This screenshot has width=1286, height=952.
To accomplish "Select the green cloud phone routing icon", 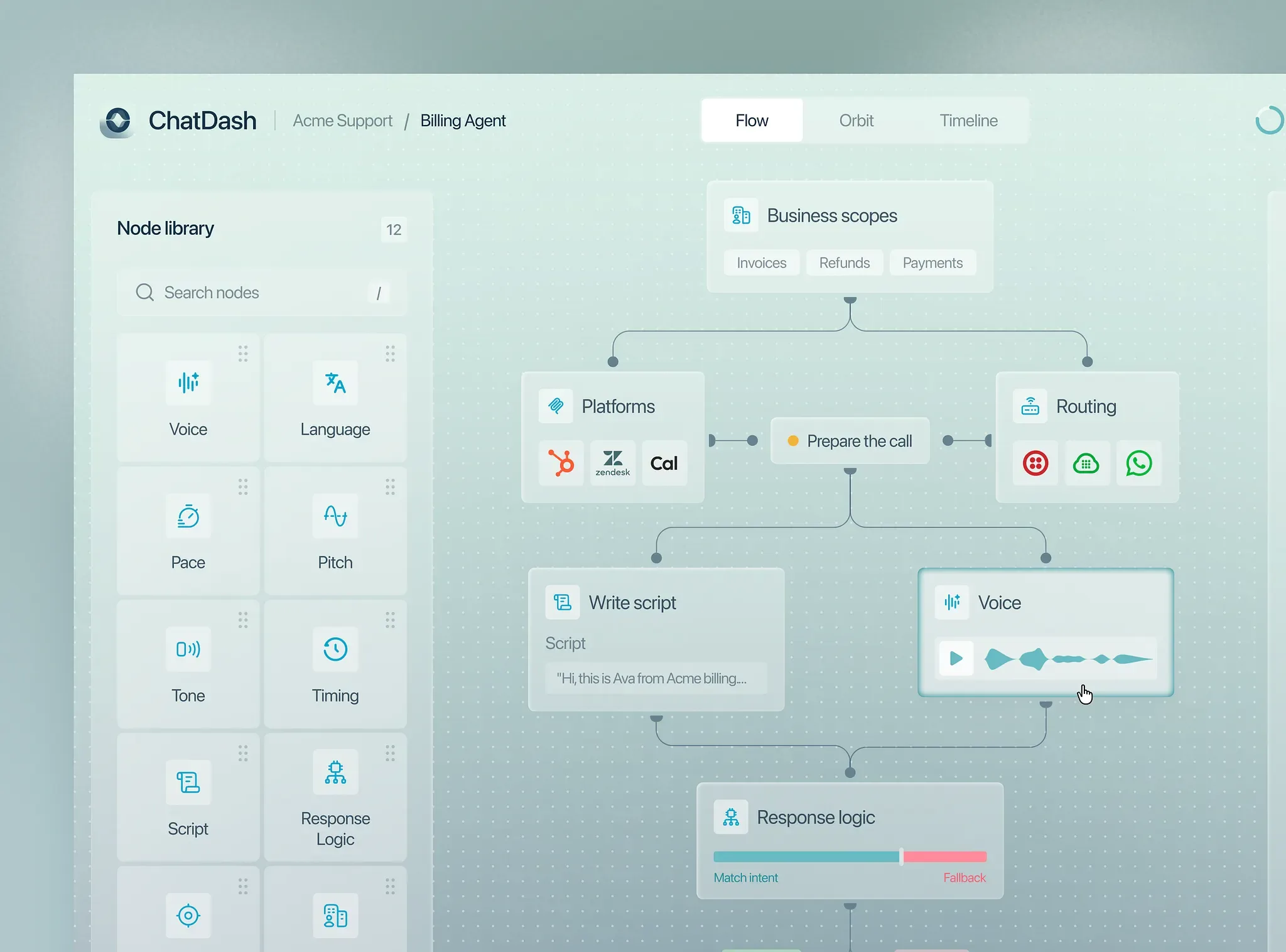I will (1086, 463).
